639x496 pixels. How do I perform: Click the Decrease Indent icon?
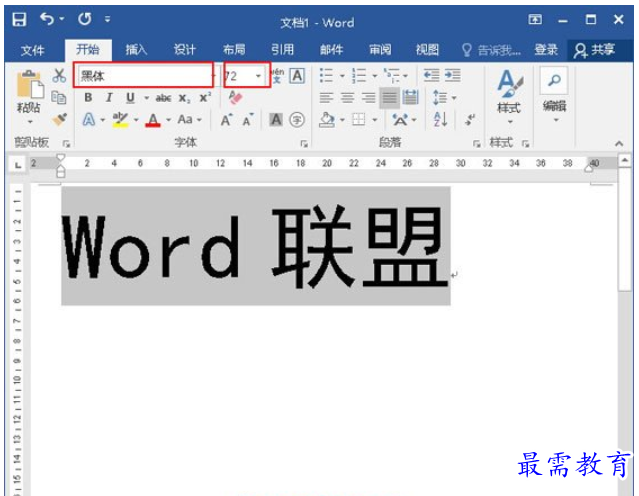(x=431, y=75)
